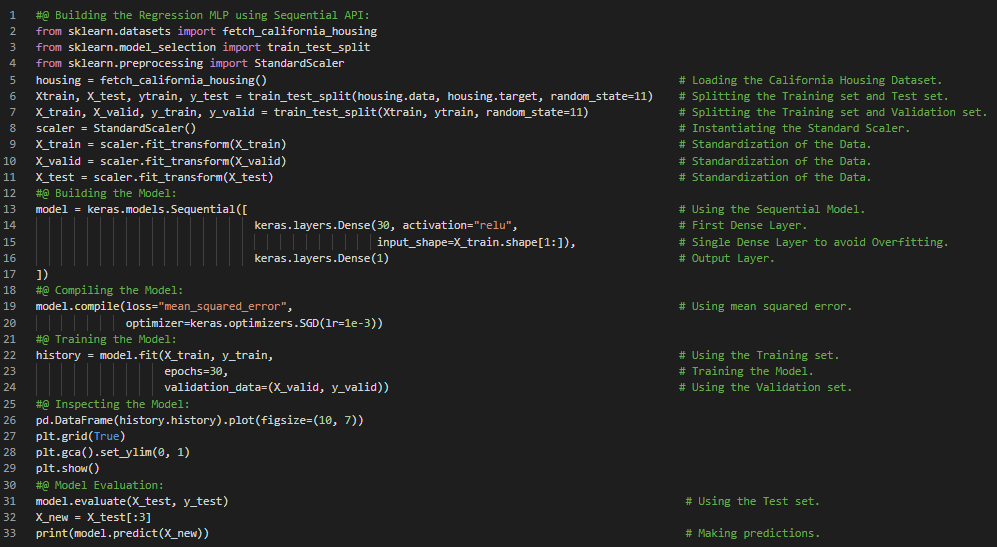This screenshot has width=997, height=547.
Task: Click keras.layers.Dense(1) output layer code
Action: [x=321, y=258]
